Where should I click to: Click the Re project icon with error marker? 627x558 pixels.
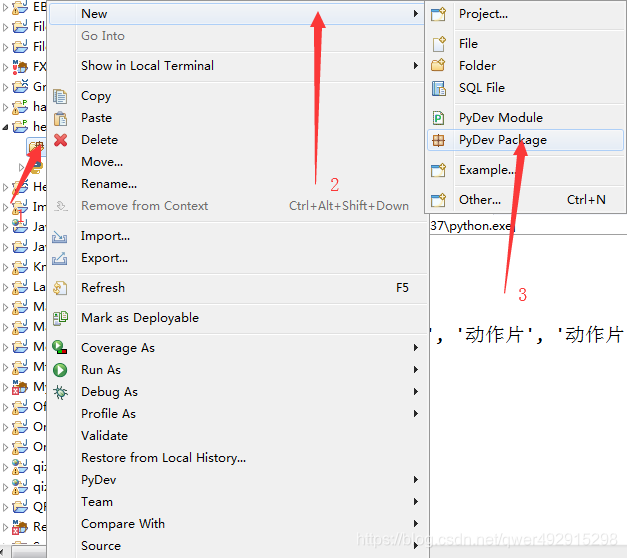20,527
